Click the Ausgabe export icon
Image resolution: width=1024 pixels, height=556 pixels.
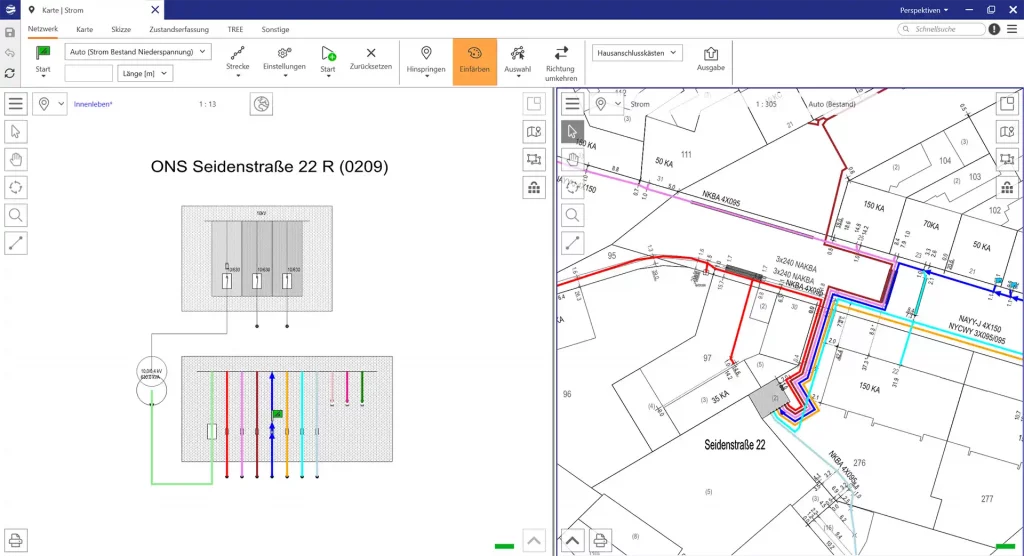(711, 54)
